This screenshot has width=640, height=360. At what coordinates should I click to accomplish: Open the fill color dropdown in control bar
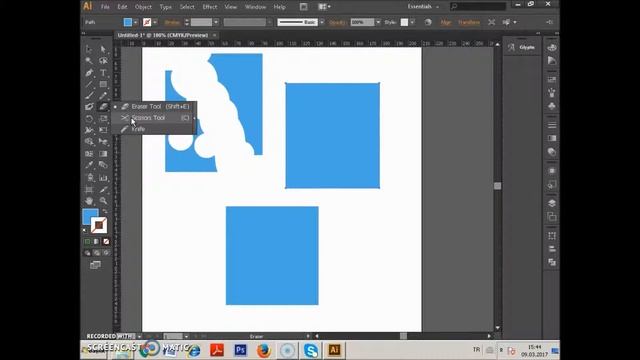pos(136,22)
